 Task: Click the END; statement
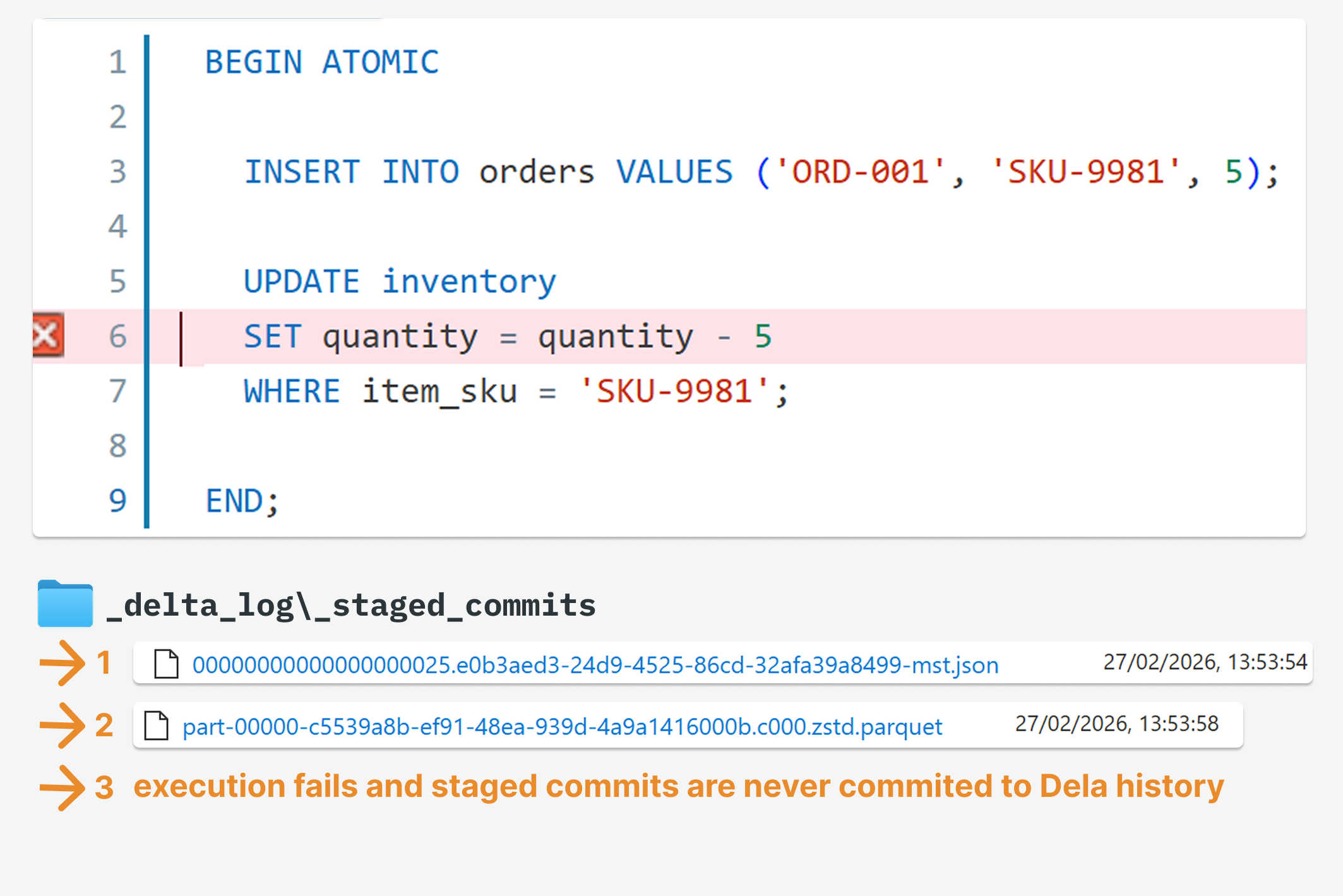(x=242, y=501)
